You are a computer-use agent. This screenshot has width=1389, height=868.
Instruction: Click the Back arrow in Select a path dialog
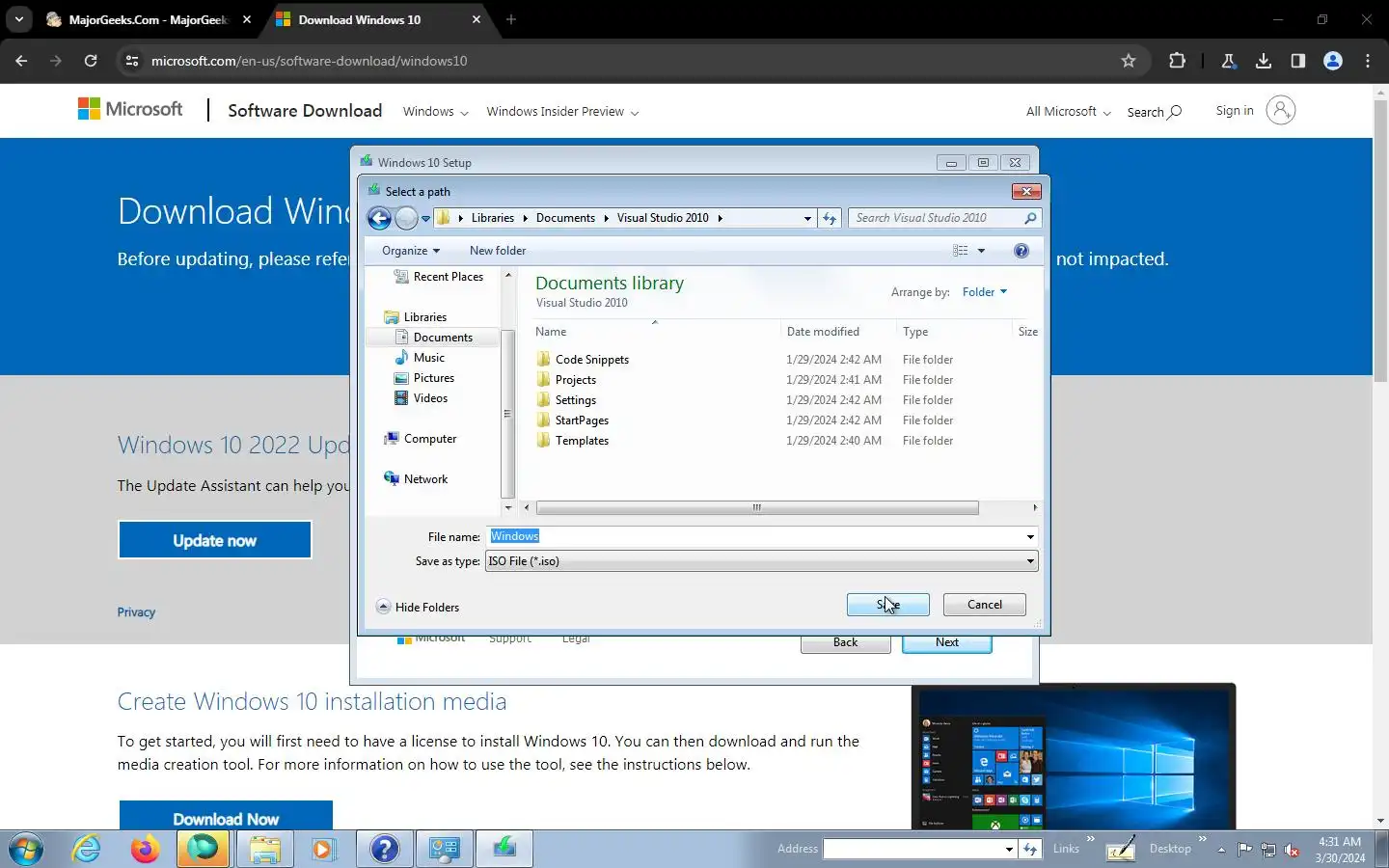(380, 218)
